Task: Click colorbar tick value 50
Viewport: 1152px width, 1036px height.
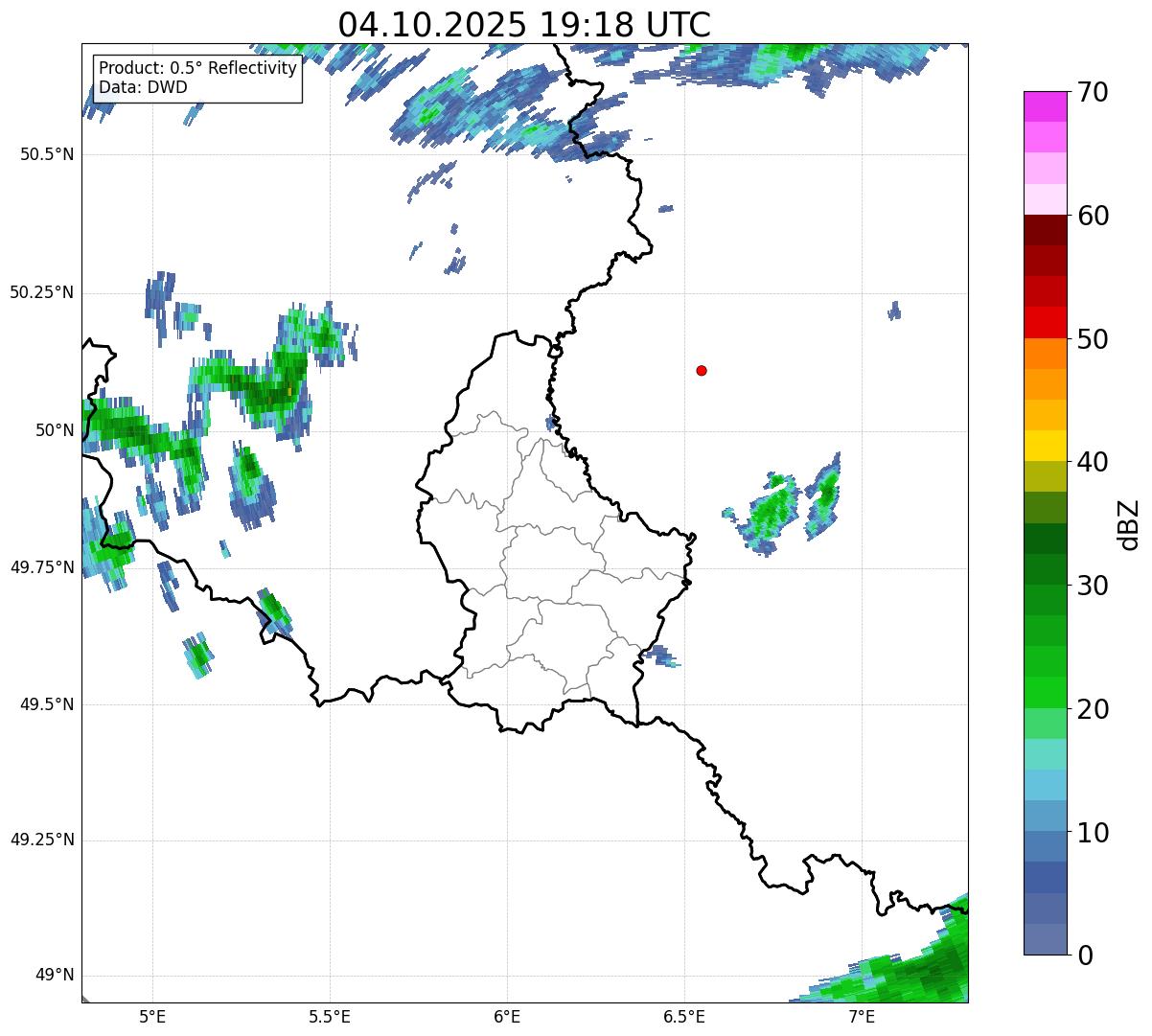Action: [x=1093, y=339]
